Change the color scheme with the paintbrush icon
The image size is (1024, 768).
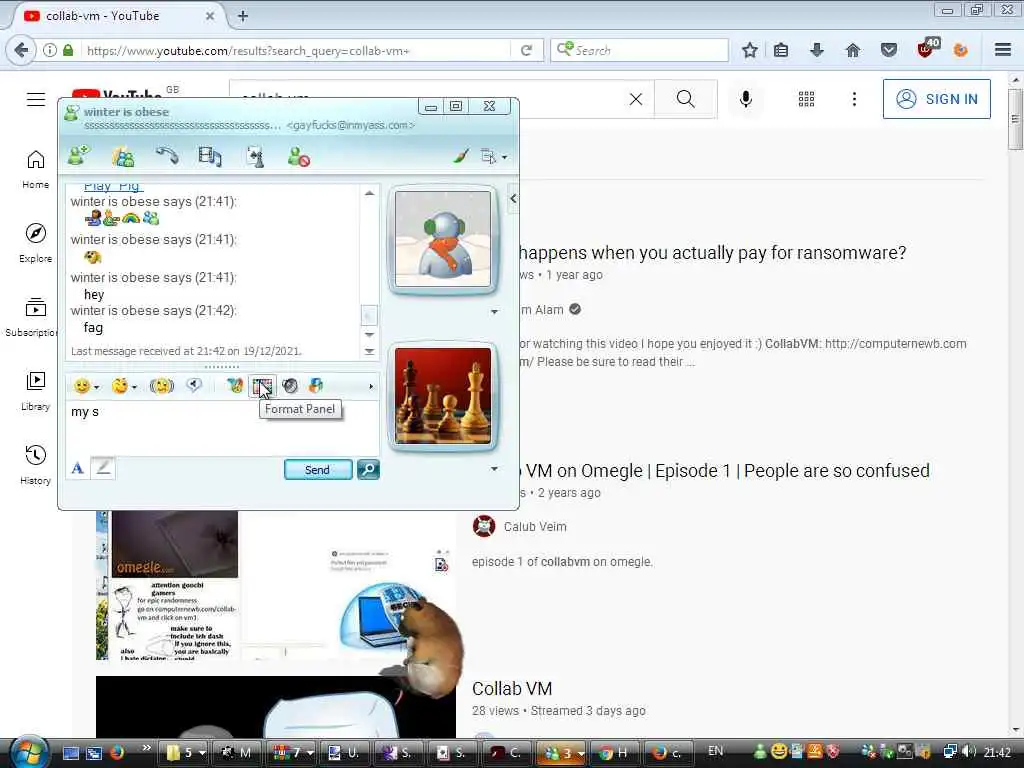462,156
